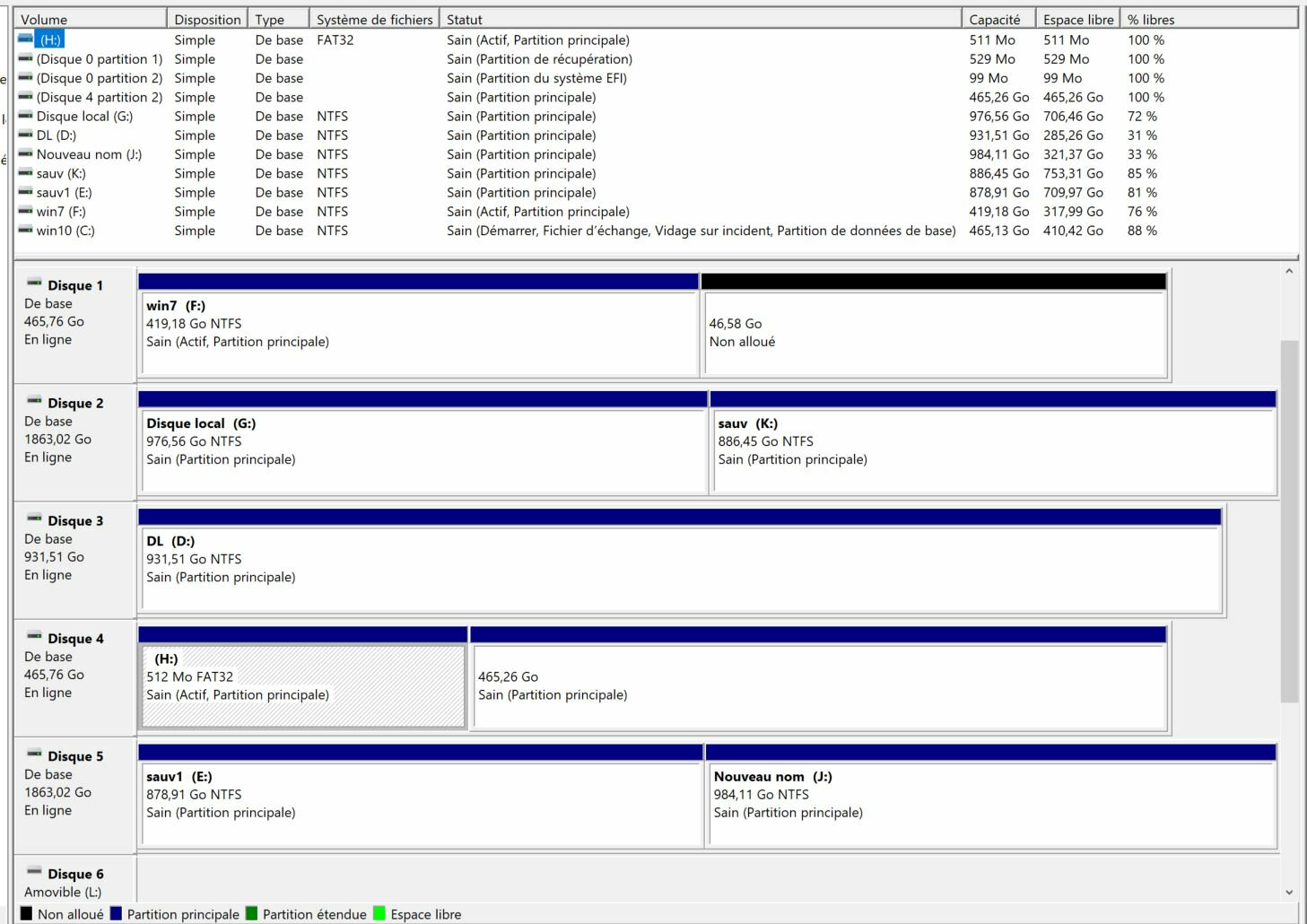
Task: Sort by the Statut column header
Action: pyautogui.click(x=701, y=19)
